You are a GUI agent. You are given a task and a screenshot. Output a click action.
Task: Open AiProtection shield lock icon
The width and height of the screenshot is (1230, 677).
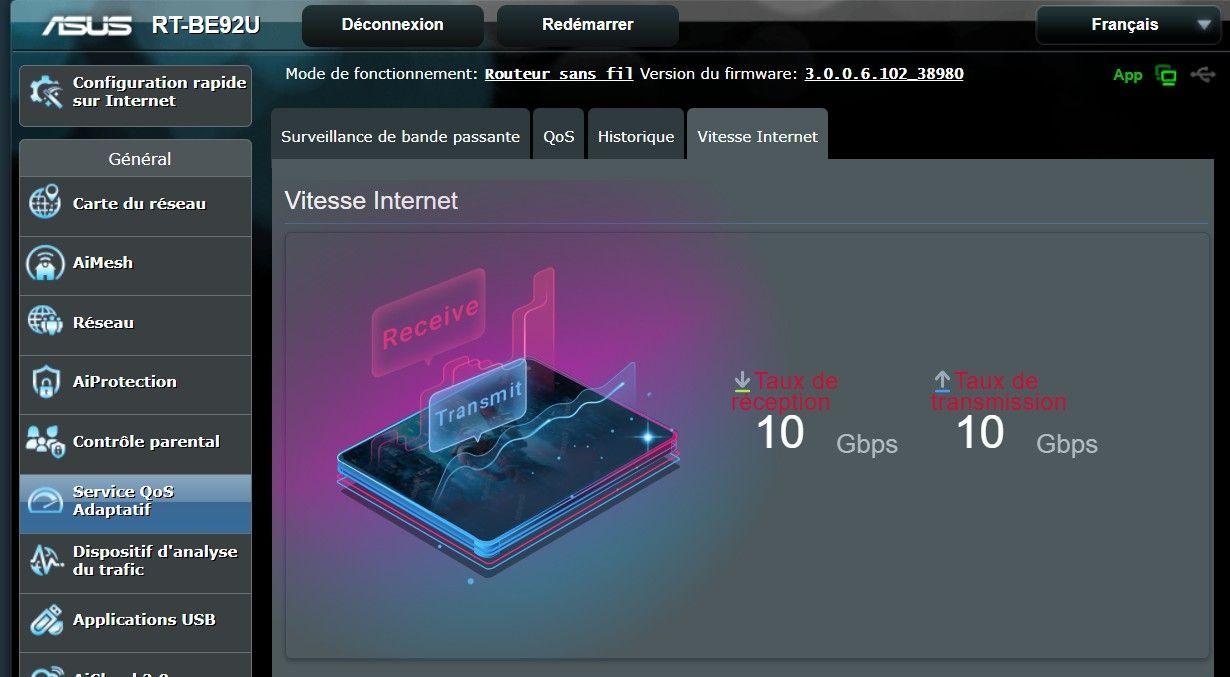tap(45, 381)
